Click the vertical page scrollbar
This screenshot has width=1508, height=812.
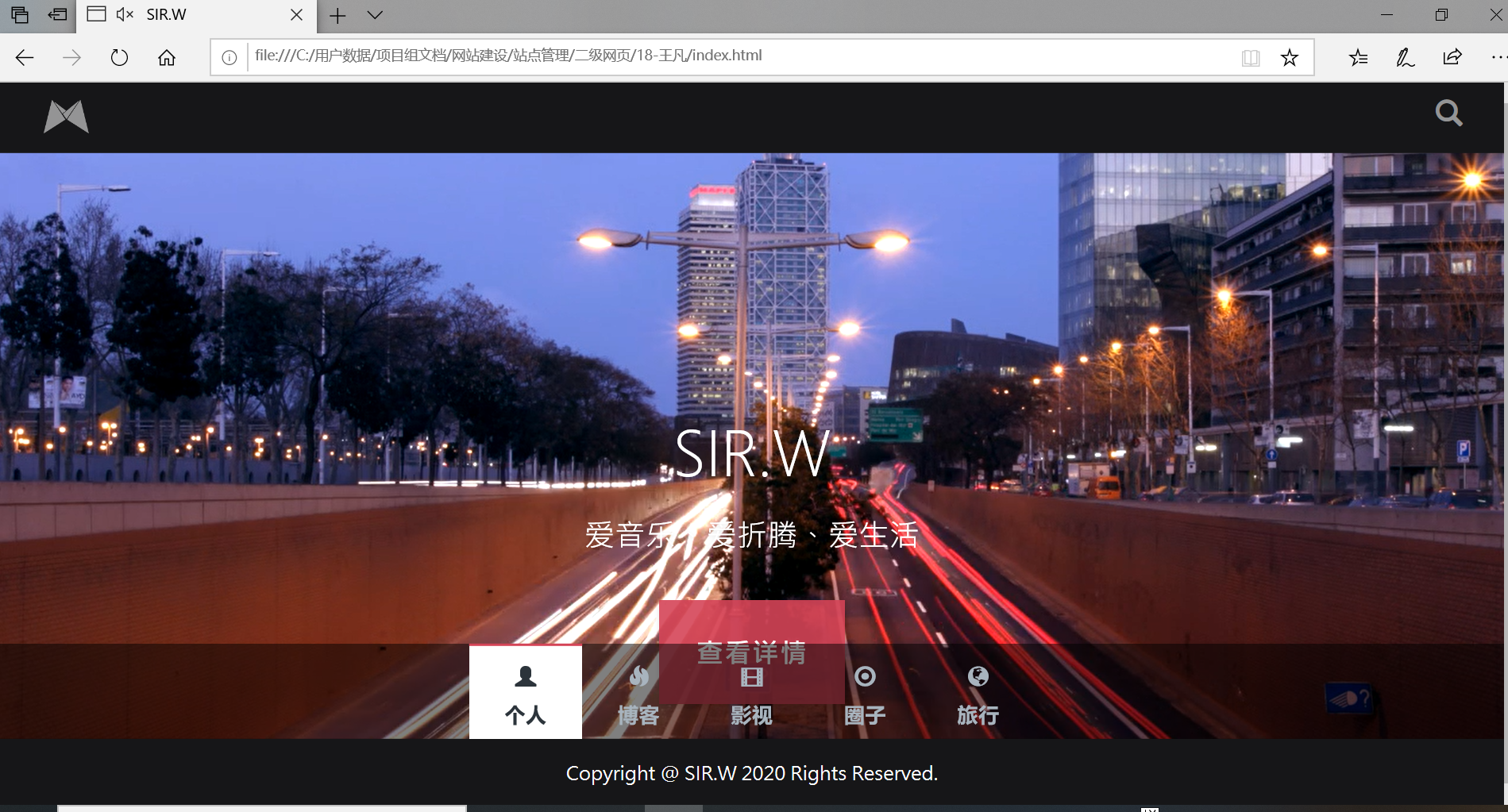pyautogui.click(x=1505, y=444)
